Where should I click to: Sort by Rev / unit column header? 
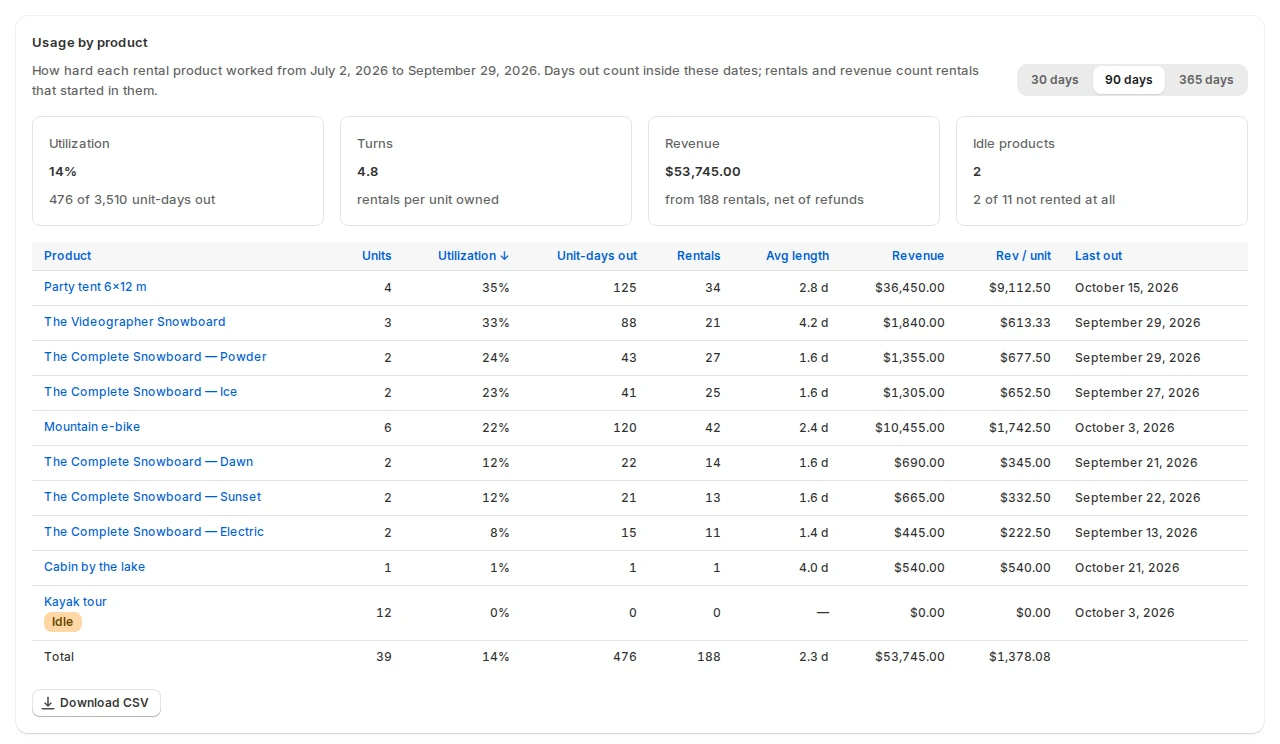pyautogui.click(x=1023, y=256)
